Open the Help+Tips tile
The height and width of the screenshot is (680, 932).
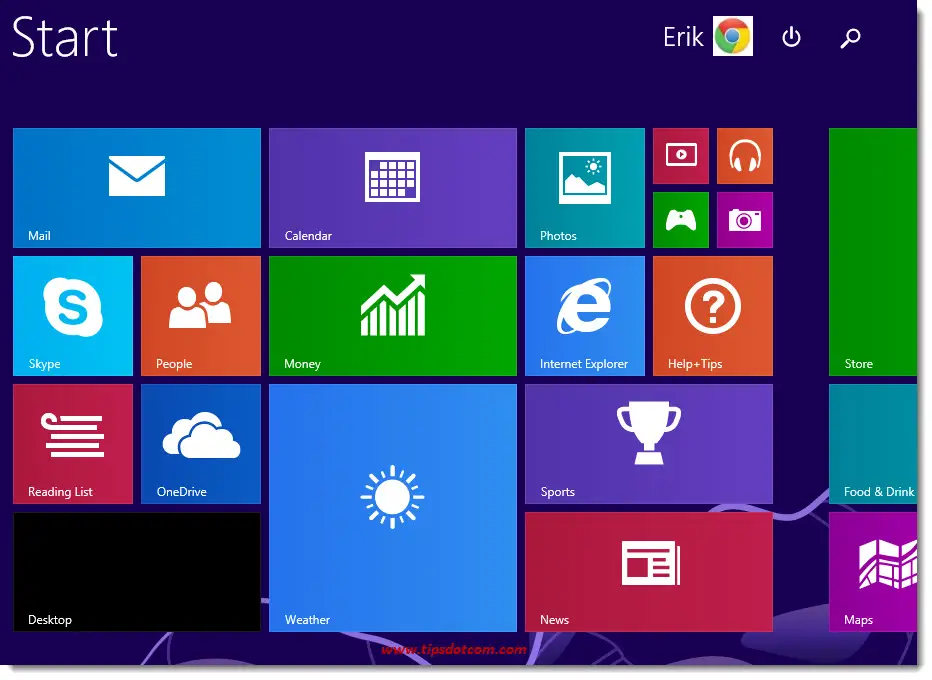coord(713,316)
